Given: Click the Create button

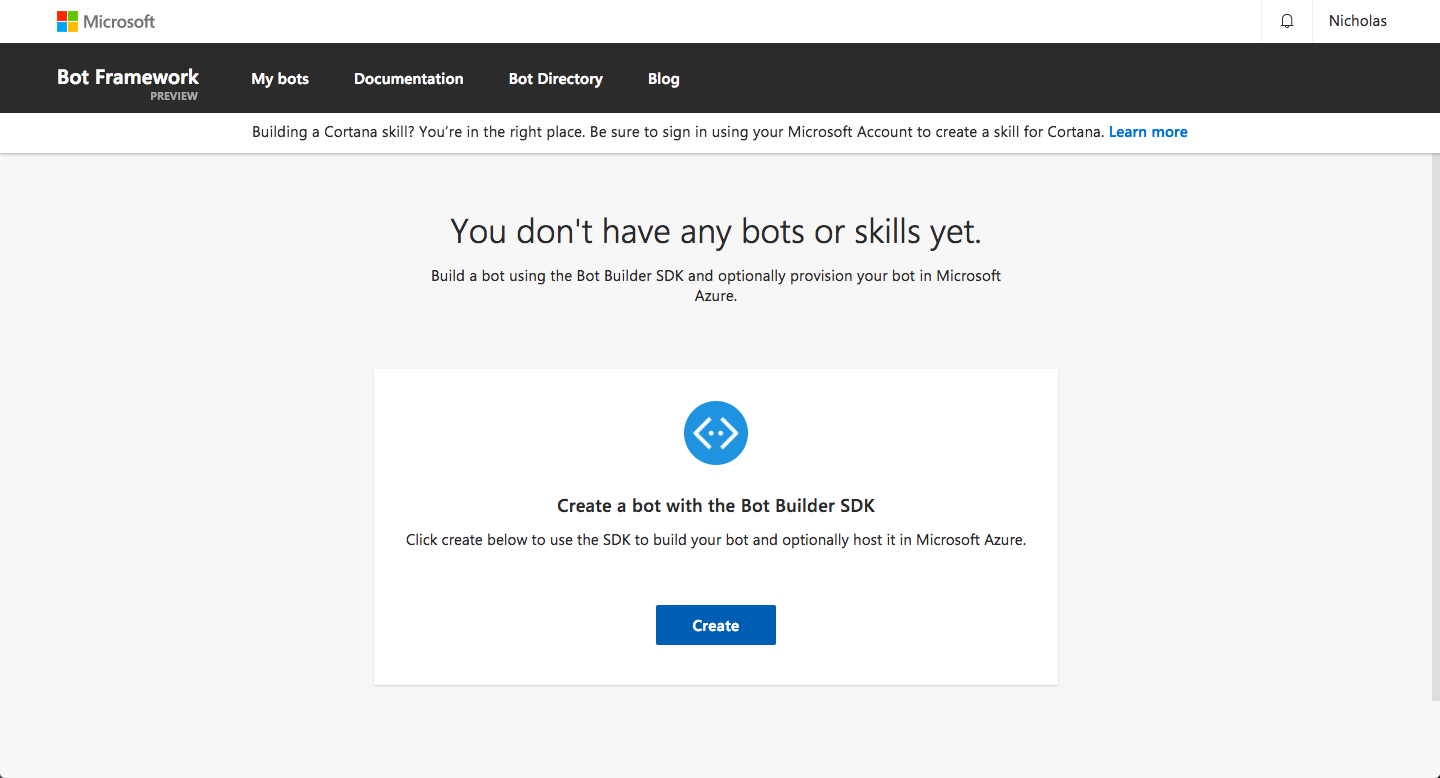Looking at the screenshot, I should (716, 625).
